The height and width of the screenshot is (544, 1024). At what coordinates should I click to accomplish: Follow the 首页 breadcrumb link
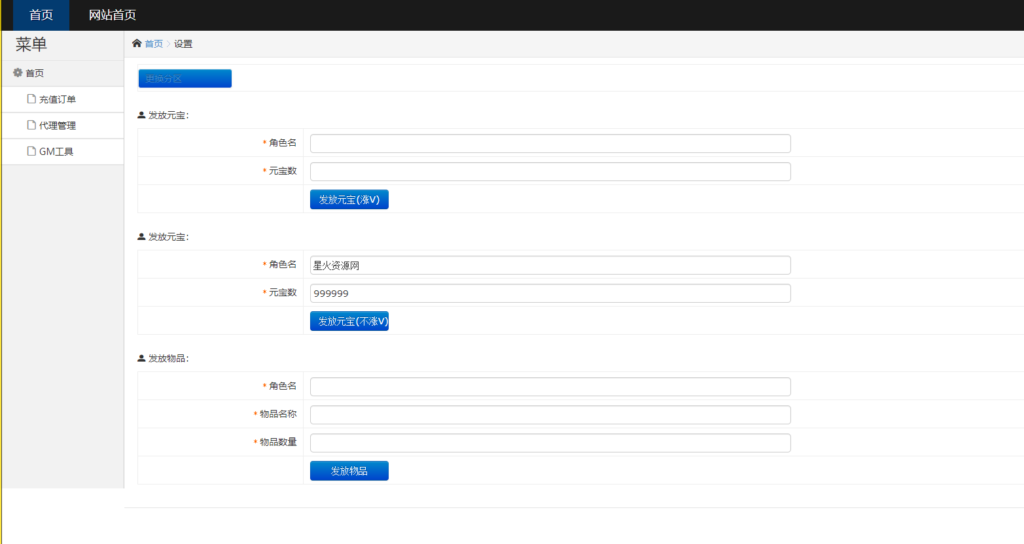pos(153,44)
